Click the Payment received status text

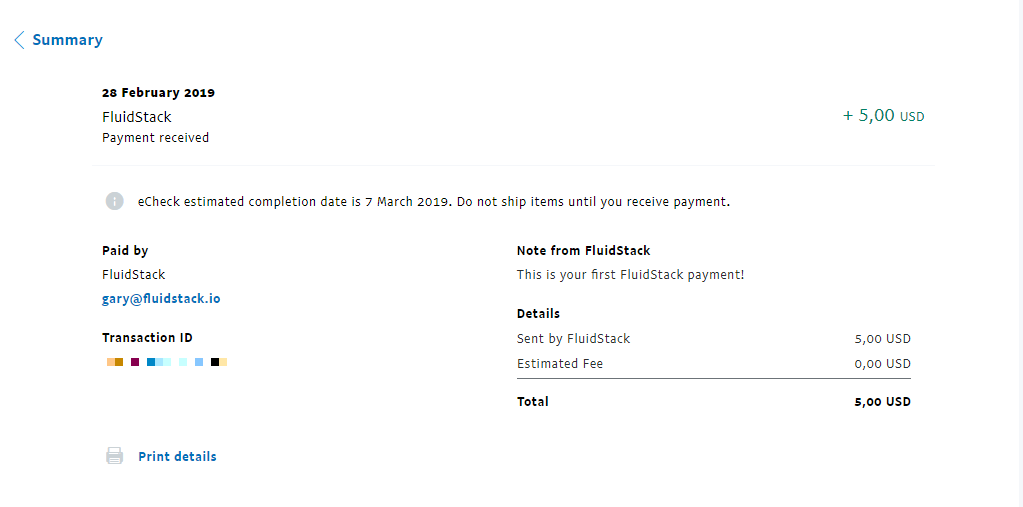click(155, 138)
